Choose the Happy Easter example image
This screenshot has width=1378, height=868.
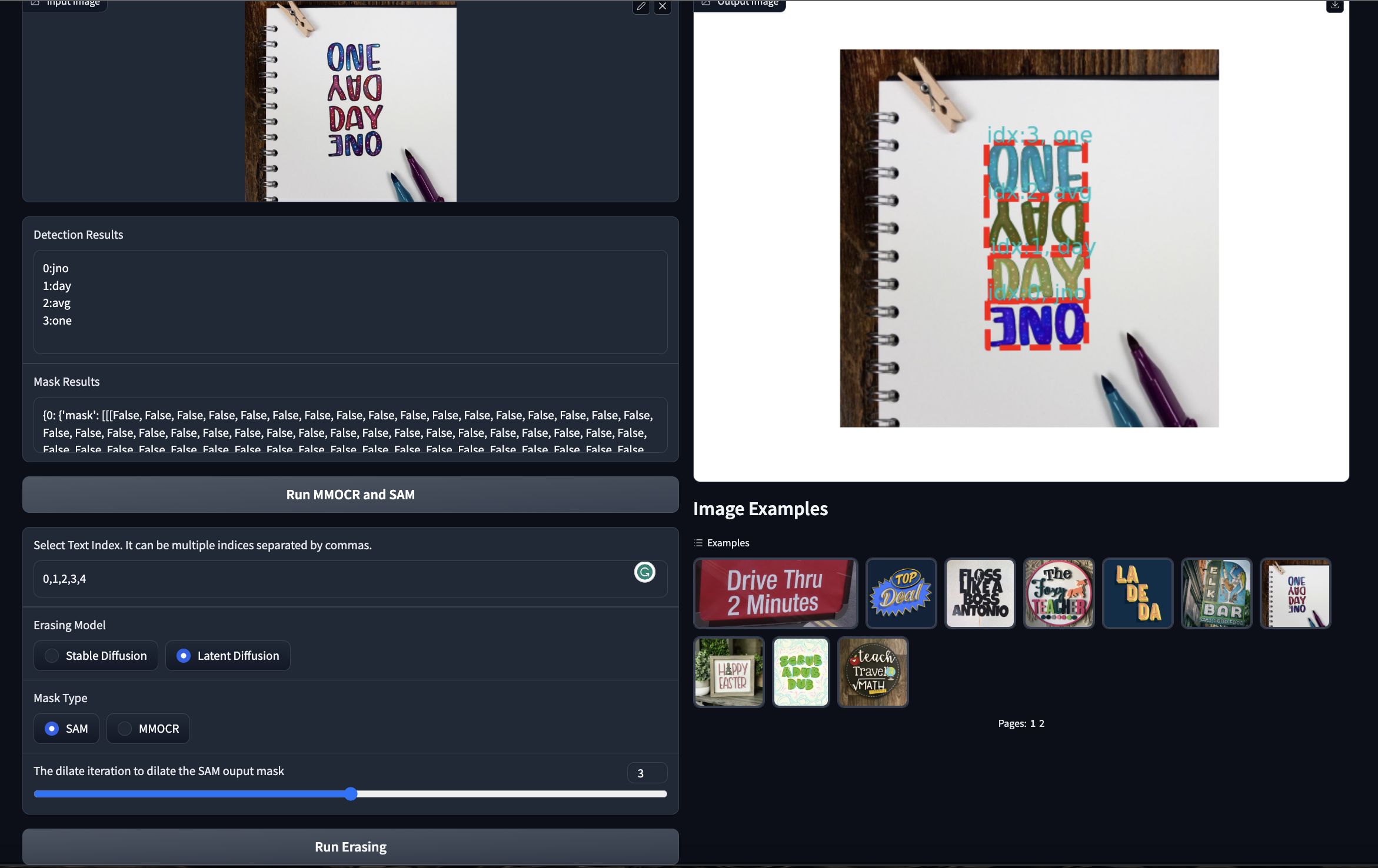[728, 672]
